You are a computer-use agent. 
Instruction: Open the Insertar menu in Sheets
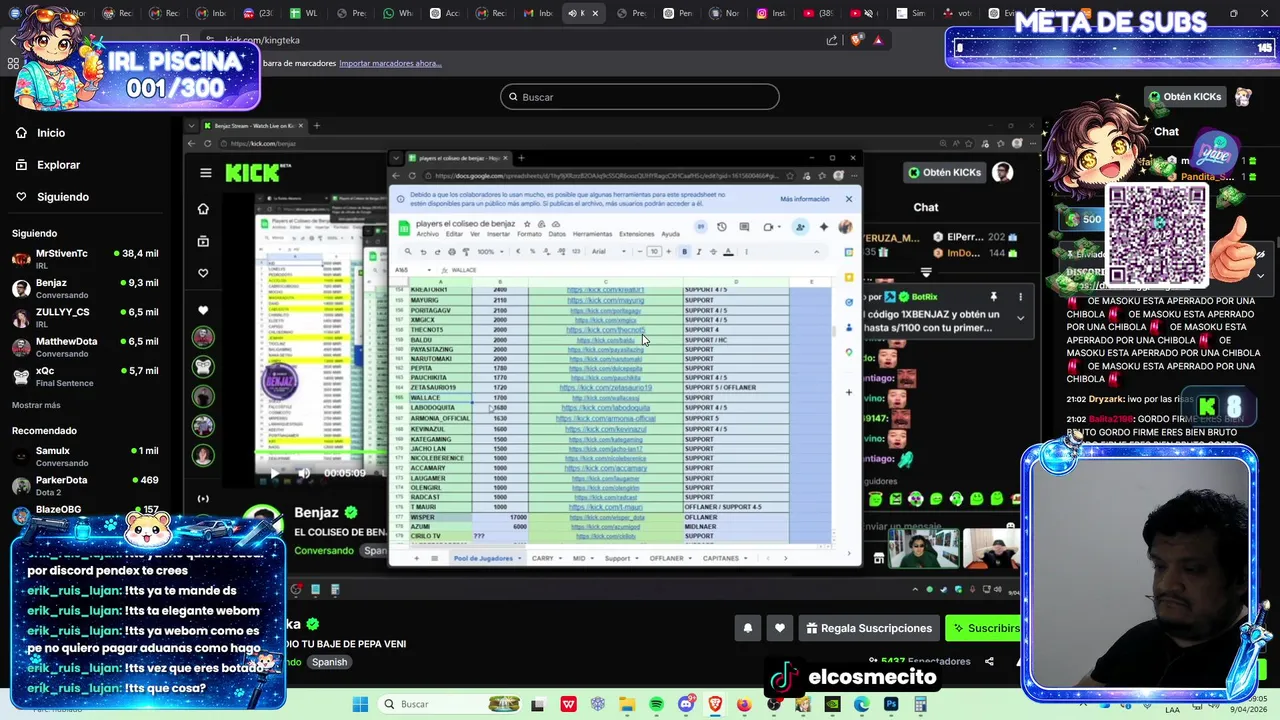tap(498, 234)
